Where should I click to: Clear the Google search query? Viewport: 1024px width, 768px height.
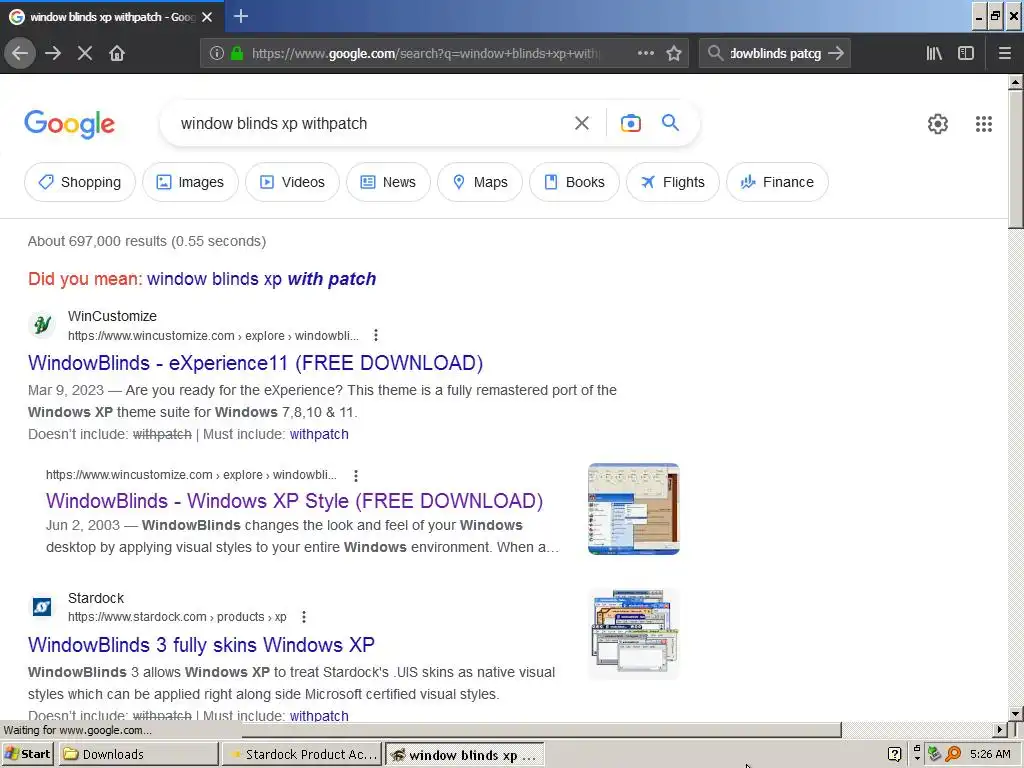pyautogui.click(x=582, y=123)
